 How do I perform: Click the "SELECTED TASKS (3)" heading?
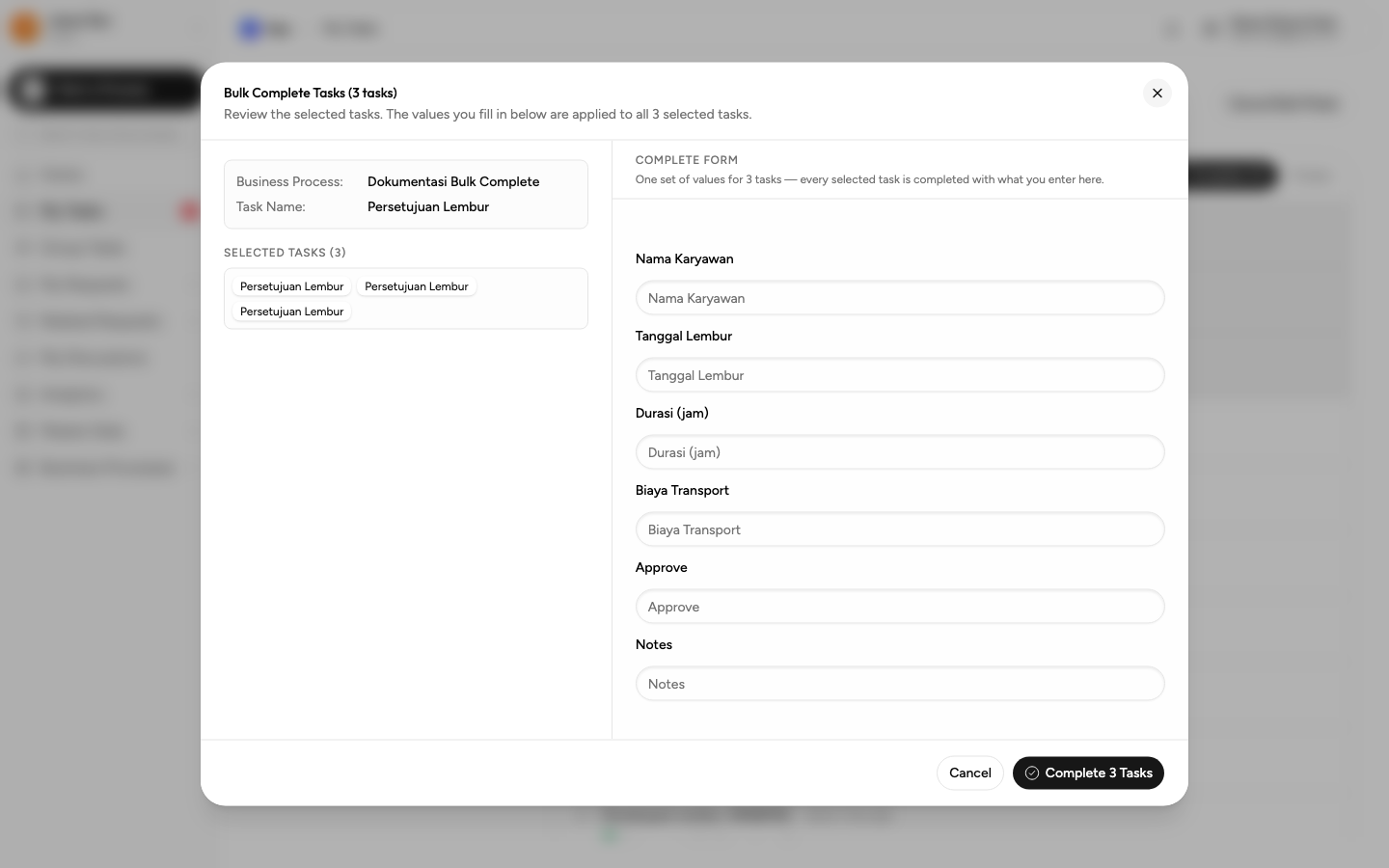click(285, 253)
